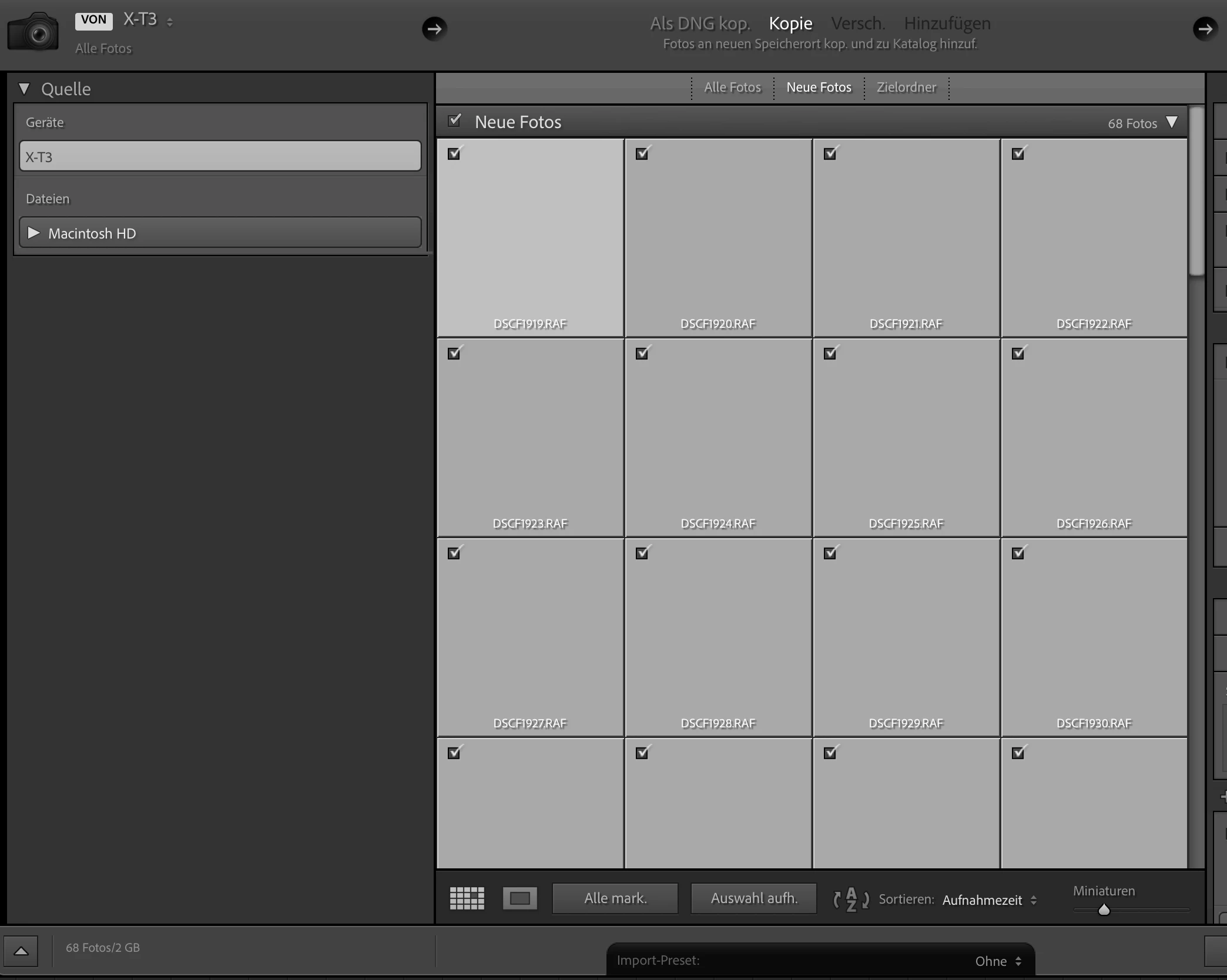Collapse the Quelle panel triangle

pyautogui.click(x=24, y=89)
